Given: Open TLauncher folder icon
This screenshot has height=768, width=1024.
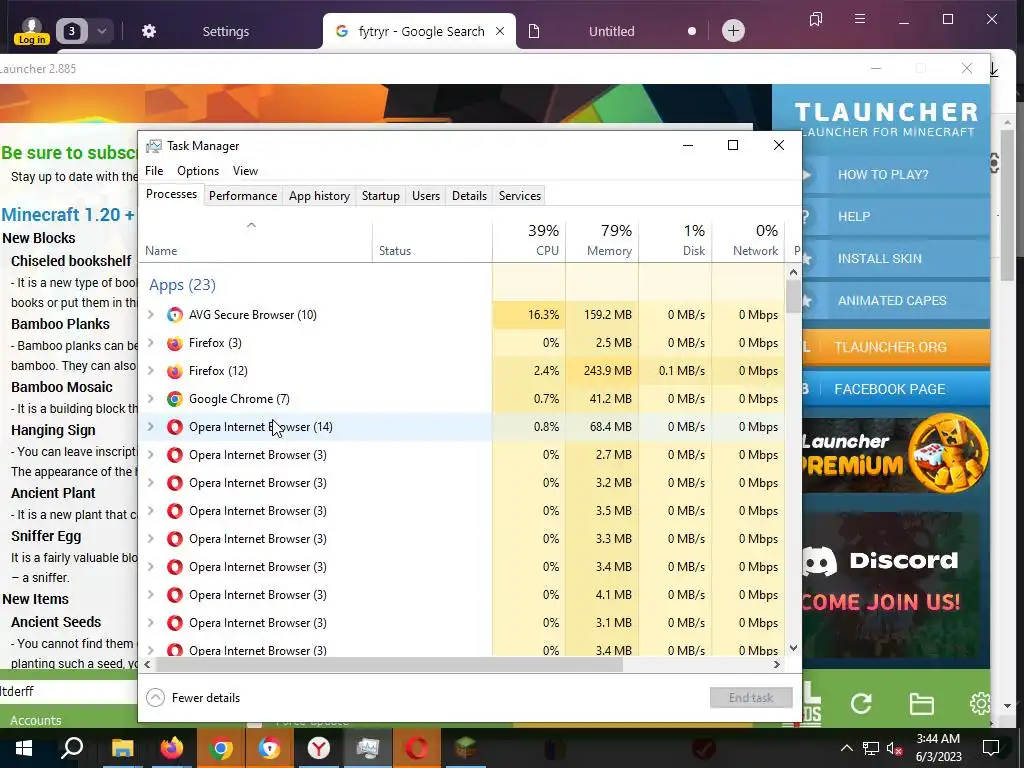Looking at the screenshot, I should [x=921, y=703].
